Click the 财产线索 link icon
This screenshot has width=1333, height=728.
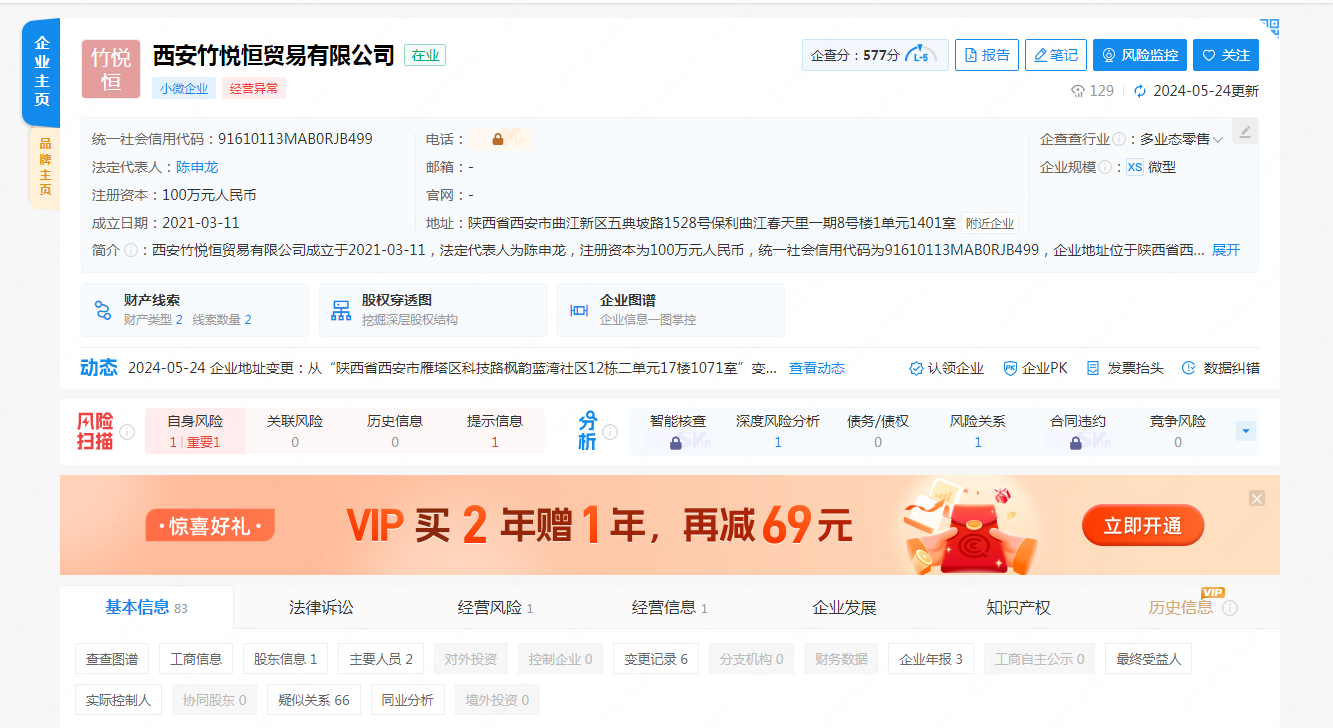[x=103, y=310]
